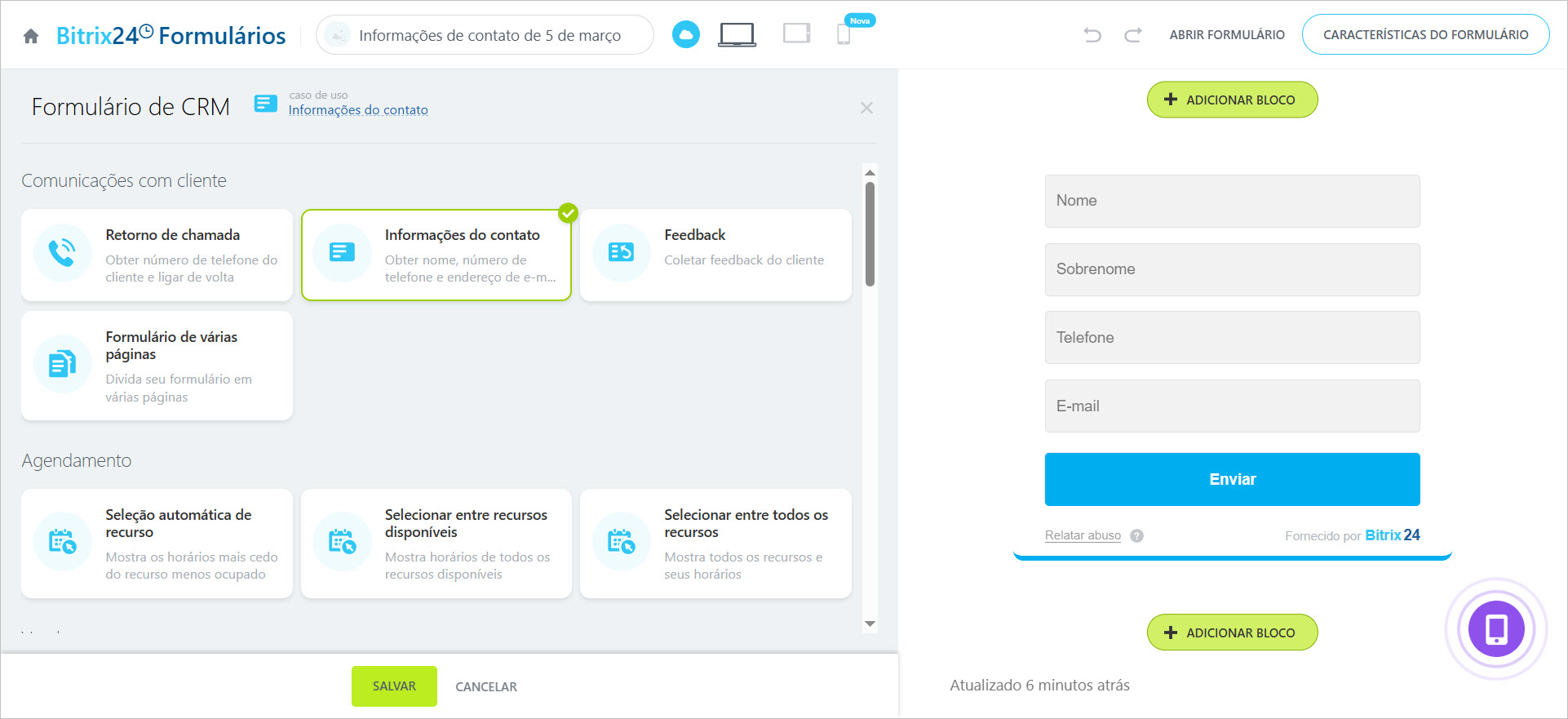Screen dimensions: 1568x719
Task: Click Abrir Formulário in the top bar
Action: [1226, 35]
